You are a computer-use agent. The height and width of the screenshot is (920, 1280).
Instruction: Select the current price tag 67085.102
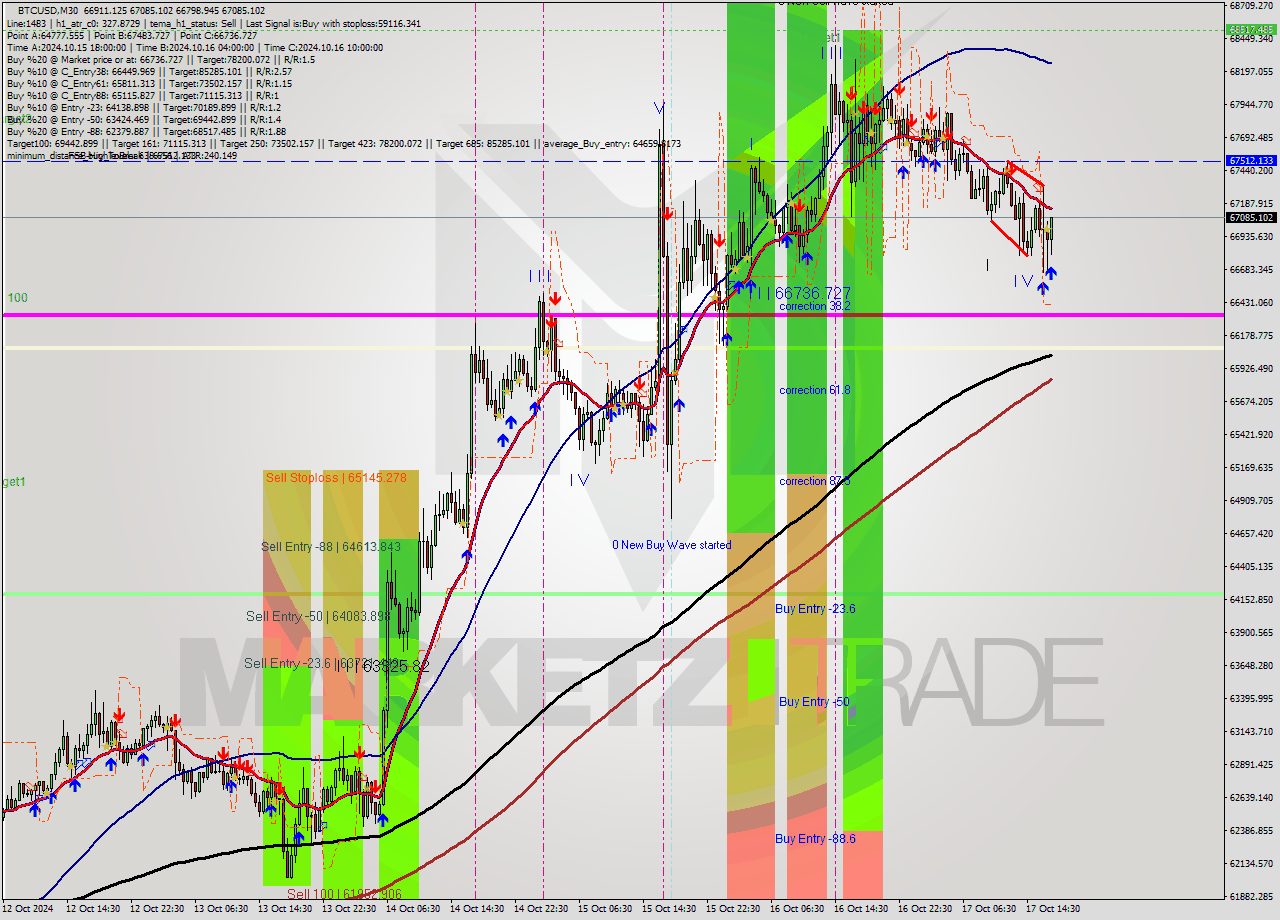click(x=1251, y=217)
